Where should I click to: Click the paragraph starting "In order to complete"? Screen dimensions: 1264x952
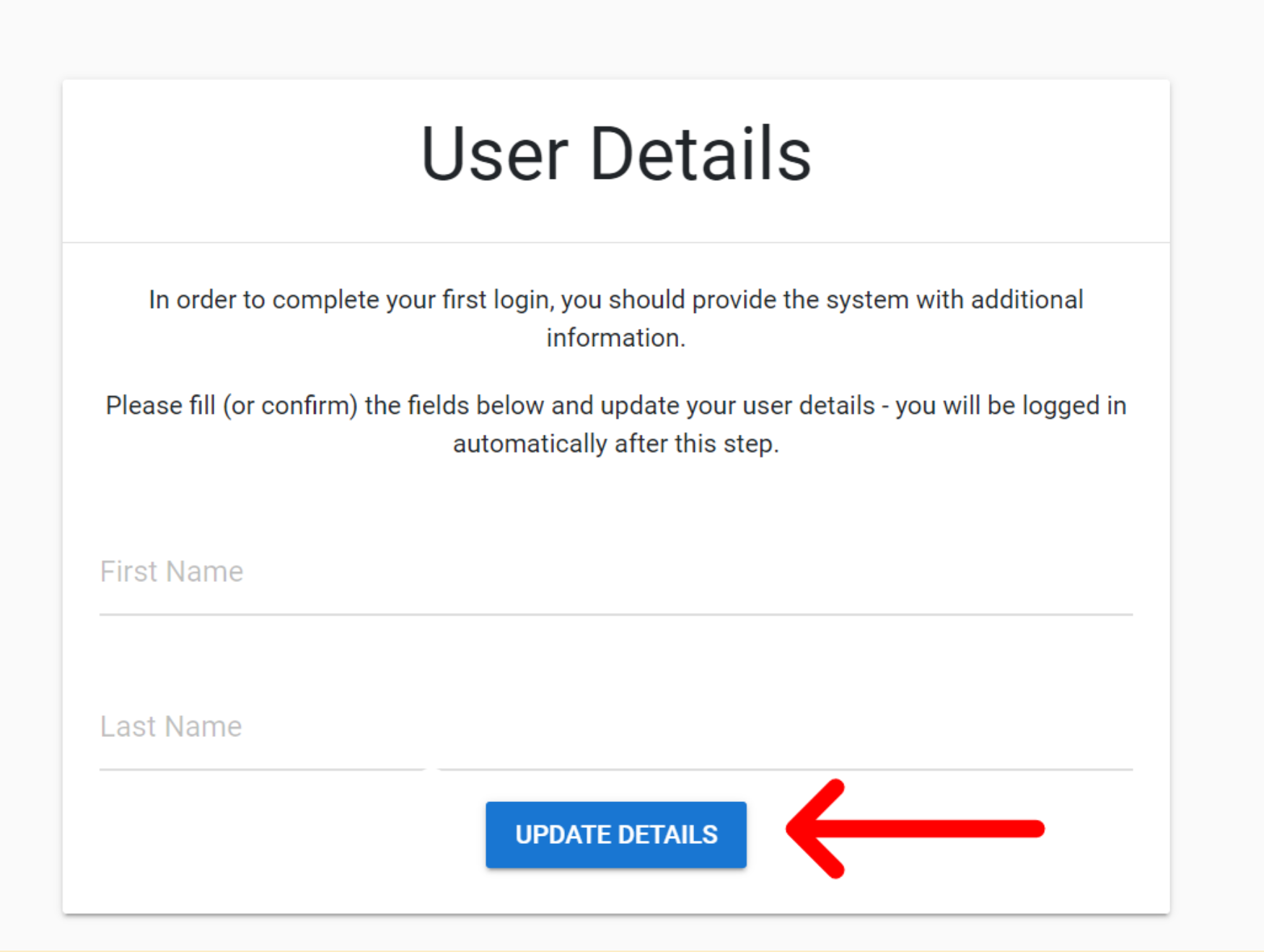coord(616,319)
